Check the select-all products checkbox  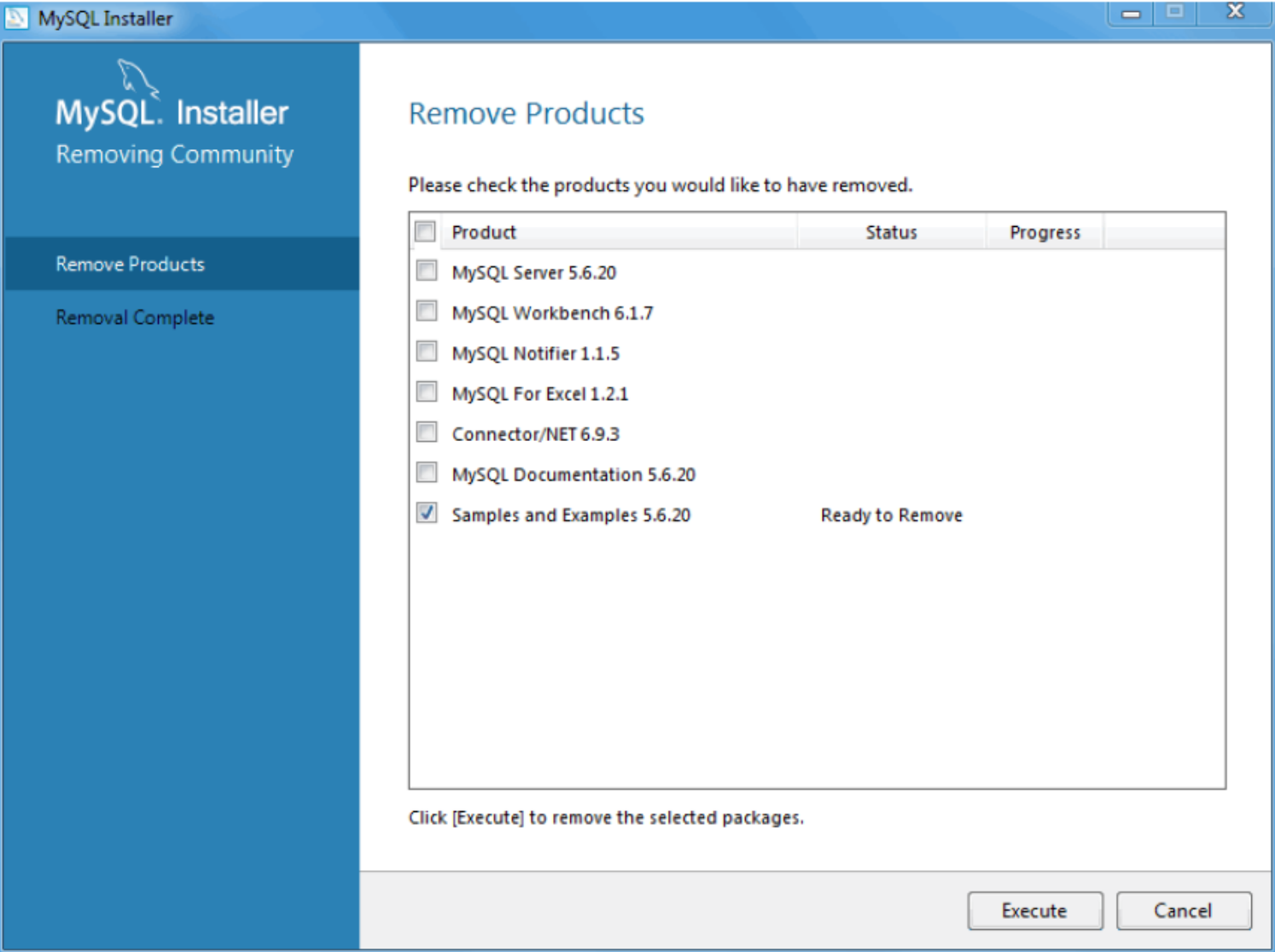[x=423, y=230]
